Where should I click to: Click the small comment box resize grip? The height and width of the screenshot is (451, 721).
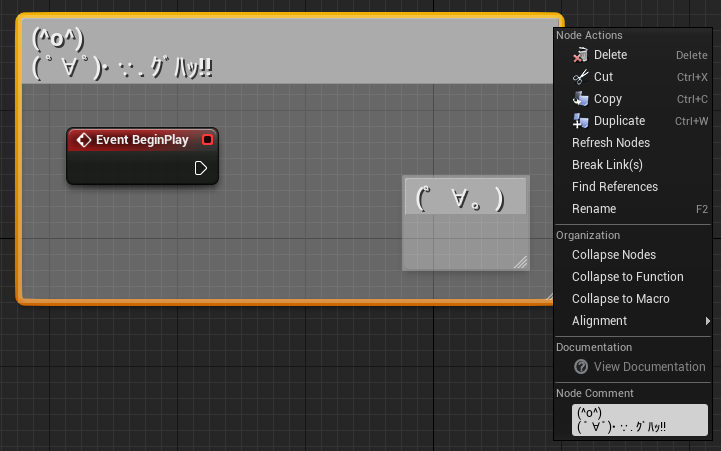[521, 262]
